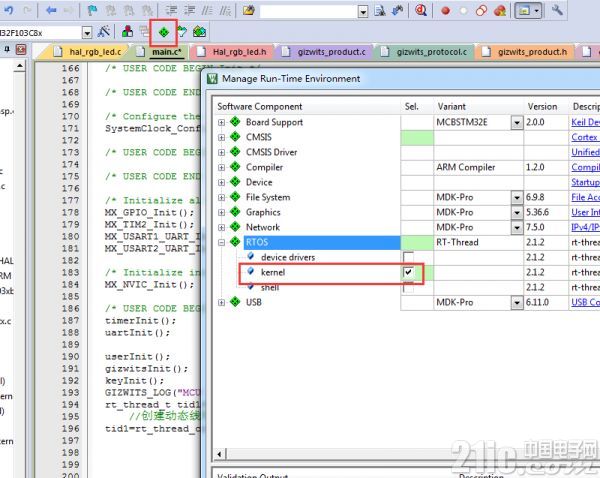Collapse the RTOS component node
Viewport: 600px width, 478px height.
tap(222, 243)
